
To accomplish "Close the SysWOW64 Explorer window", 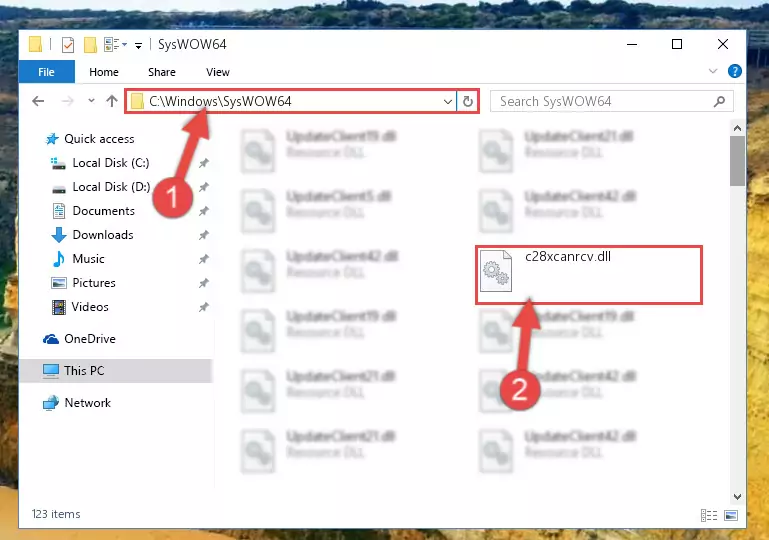I will (722, 45).
